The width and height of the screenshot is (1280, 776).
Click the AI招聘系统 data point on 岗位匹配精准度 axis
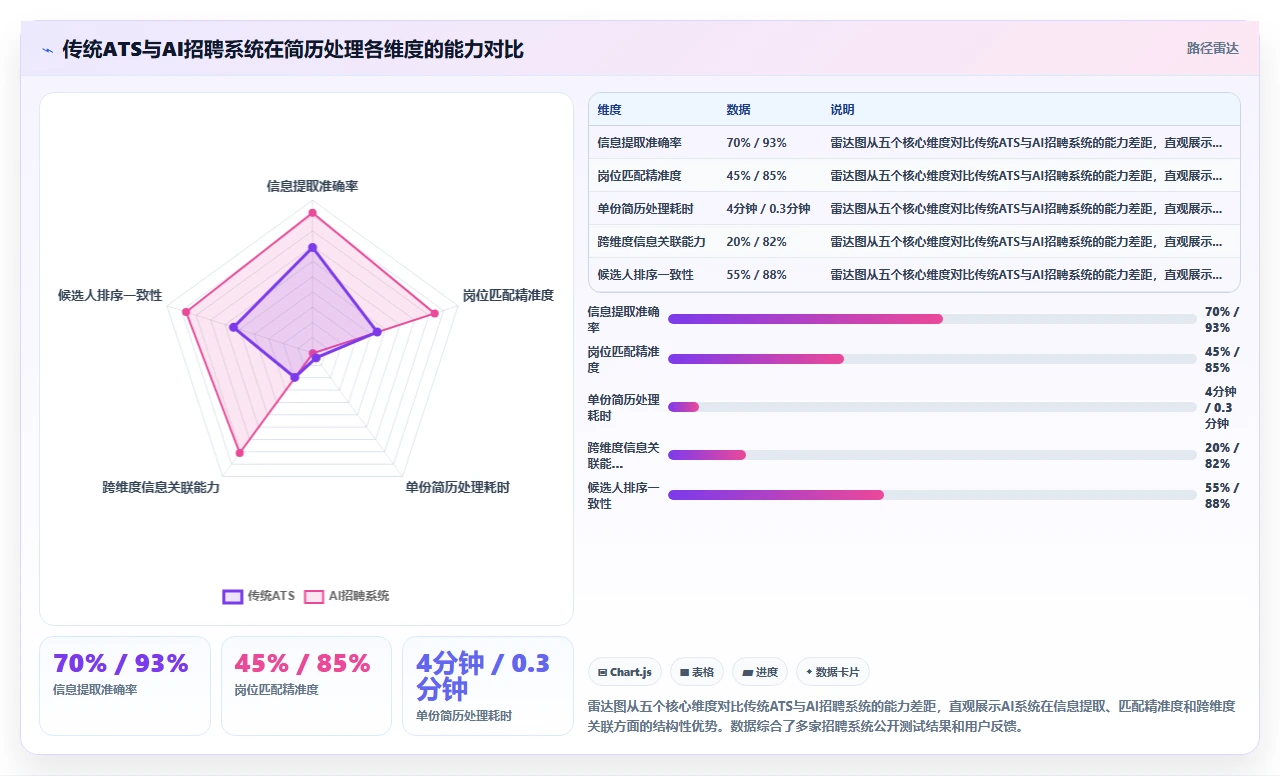click(x=435, y=313)
